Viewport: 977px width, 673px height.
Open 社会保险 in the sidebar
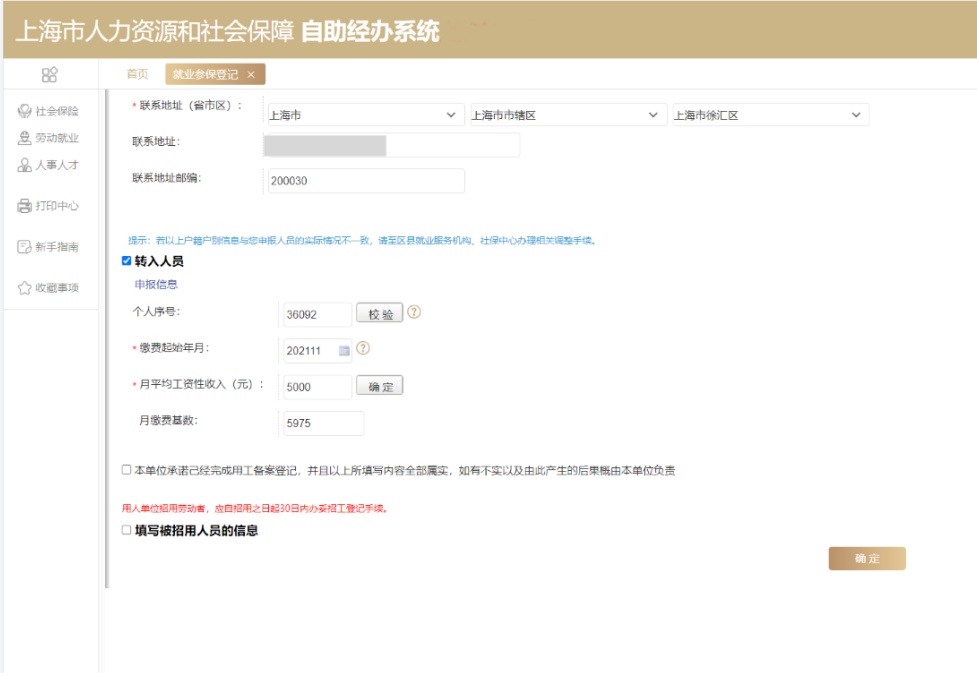[49, 111]
